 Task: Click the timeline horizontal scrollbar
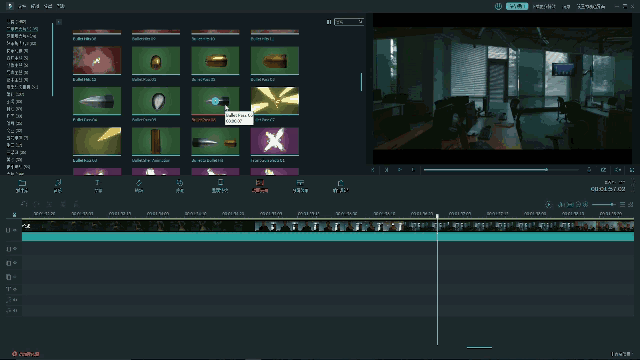(479, 348)
